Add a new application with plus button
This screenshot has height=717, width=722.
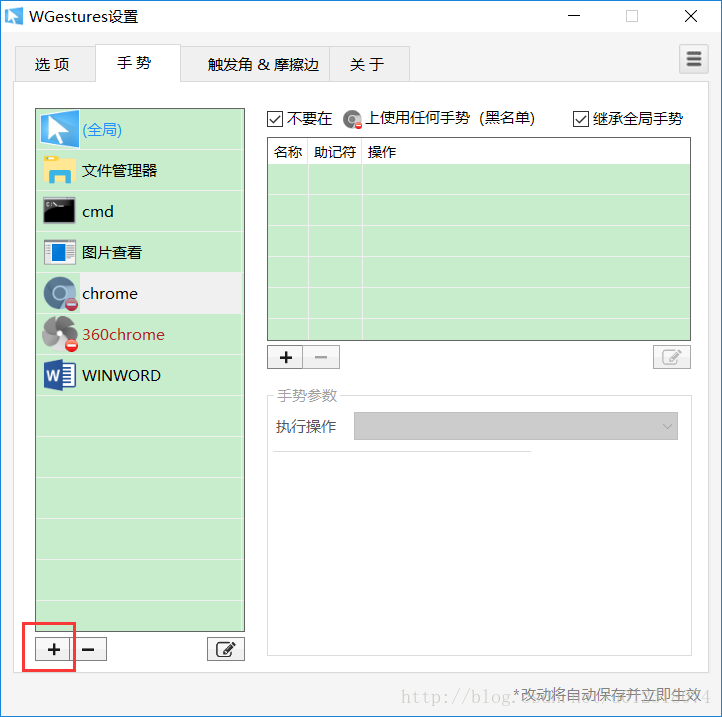[53, 649]
